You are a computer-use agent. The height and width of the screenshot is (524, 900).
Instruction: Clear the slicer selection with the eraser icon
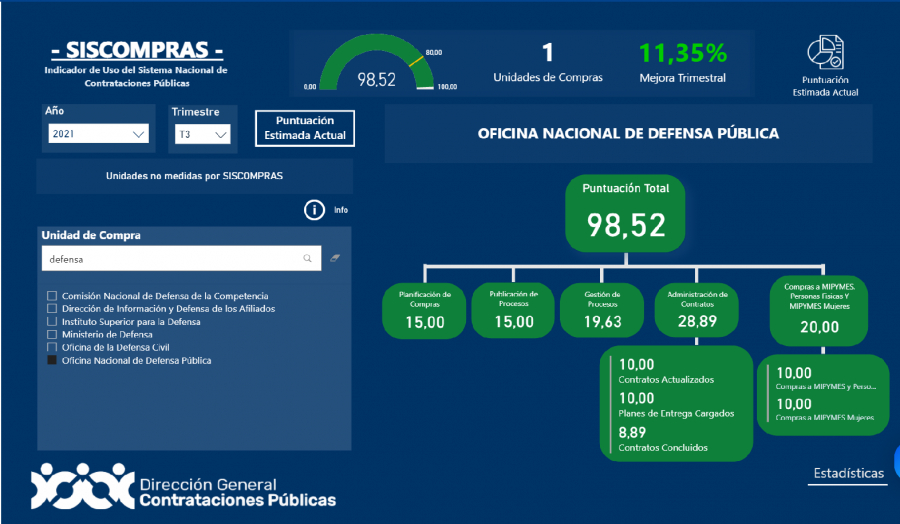(335, 258)
